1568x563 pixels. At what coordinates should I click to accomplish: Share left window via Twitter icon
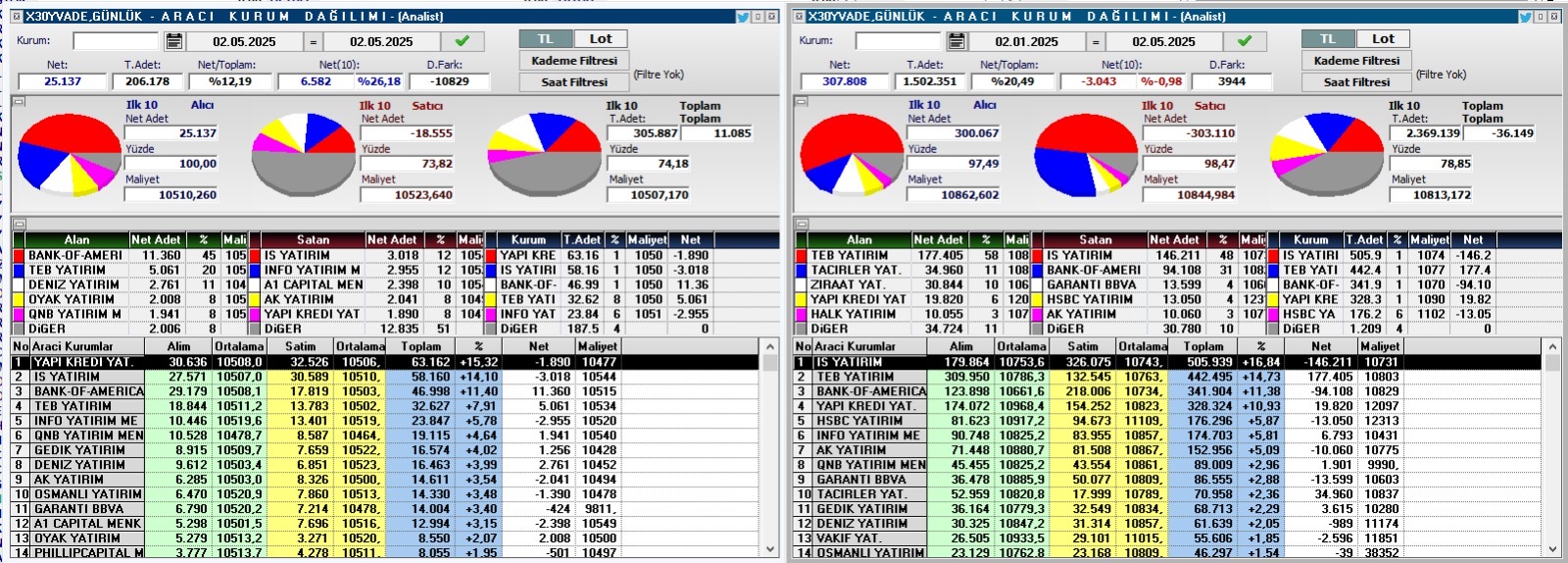click(x=743, y=17)
